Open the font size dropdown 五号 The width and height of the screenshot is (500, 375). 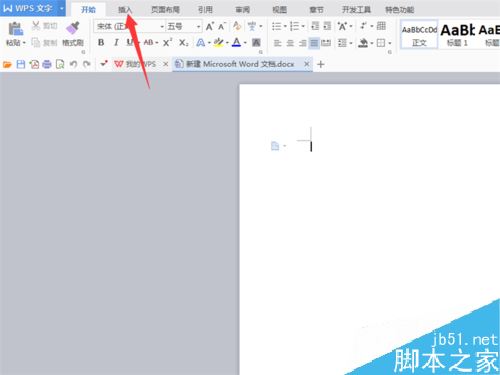(x=199, y=26)
